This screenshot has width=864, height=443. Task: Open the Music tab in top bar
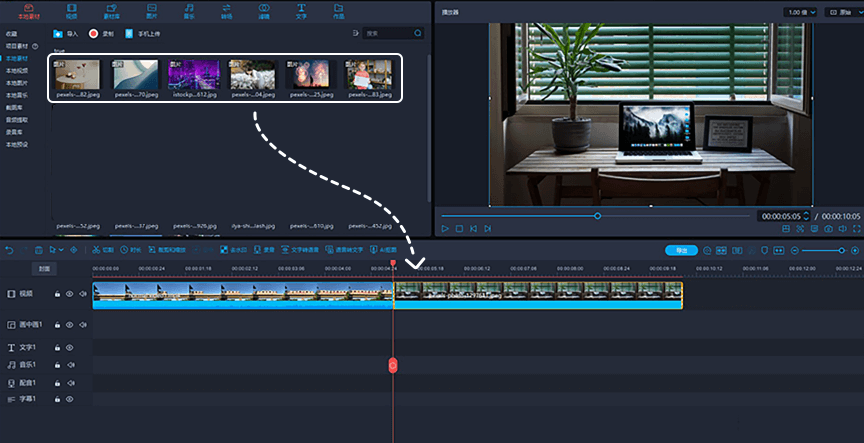pyautogui.click(x=189, y=11)
